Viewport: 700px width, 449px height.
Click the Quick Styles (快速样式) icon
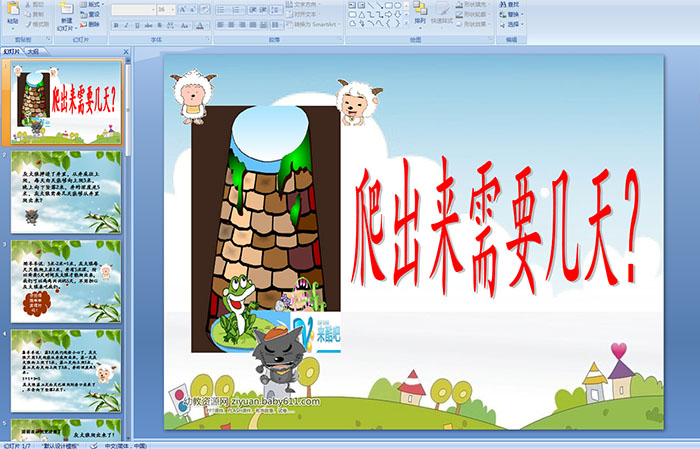(442, 8)
